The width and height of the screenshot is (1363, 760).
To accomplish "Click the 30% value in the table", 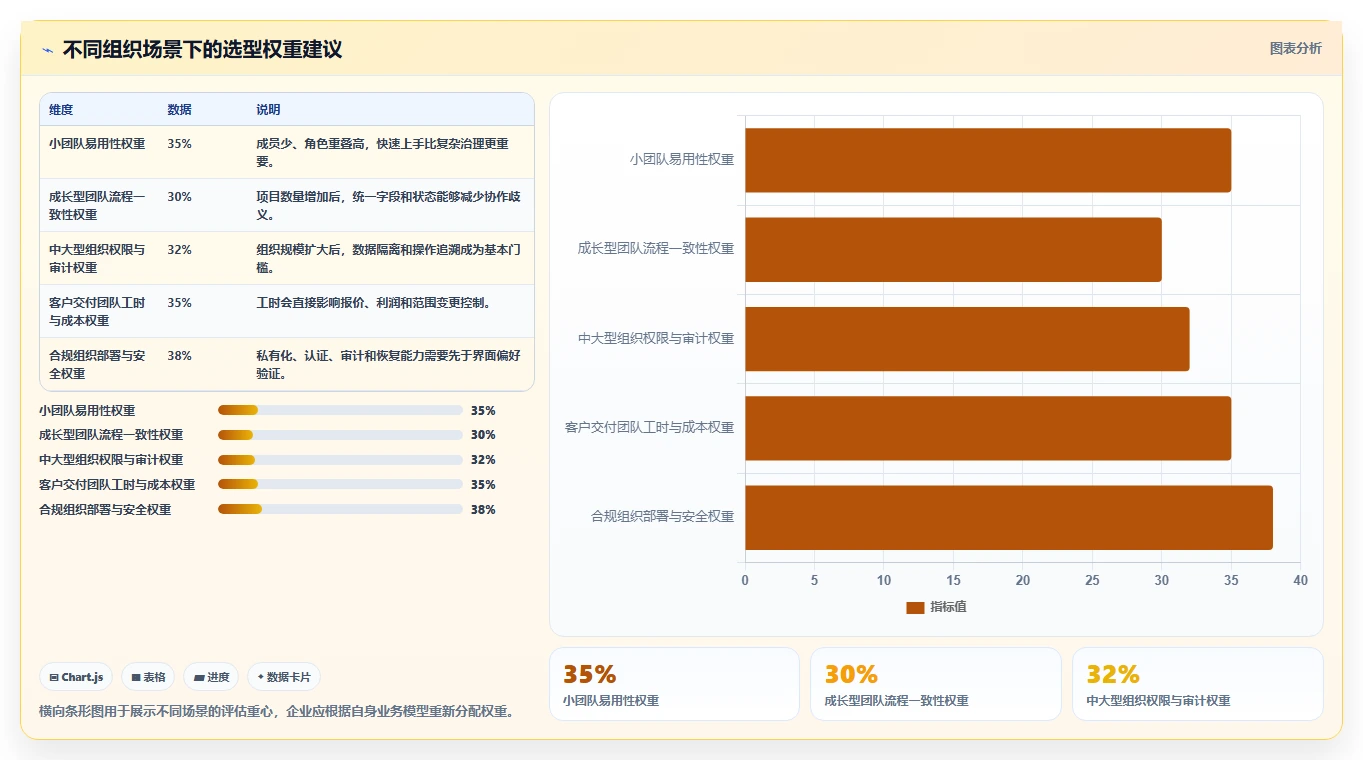I will click(x=180, y=197).
